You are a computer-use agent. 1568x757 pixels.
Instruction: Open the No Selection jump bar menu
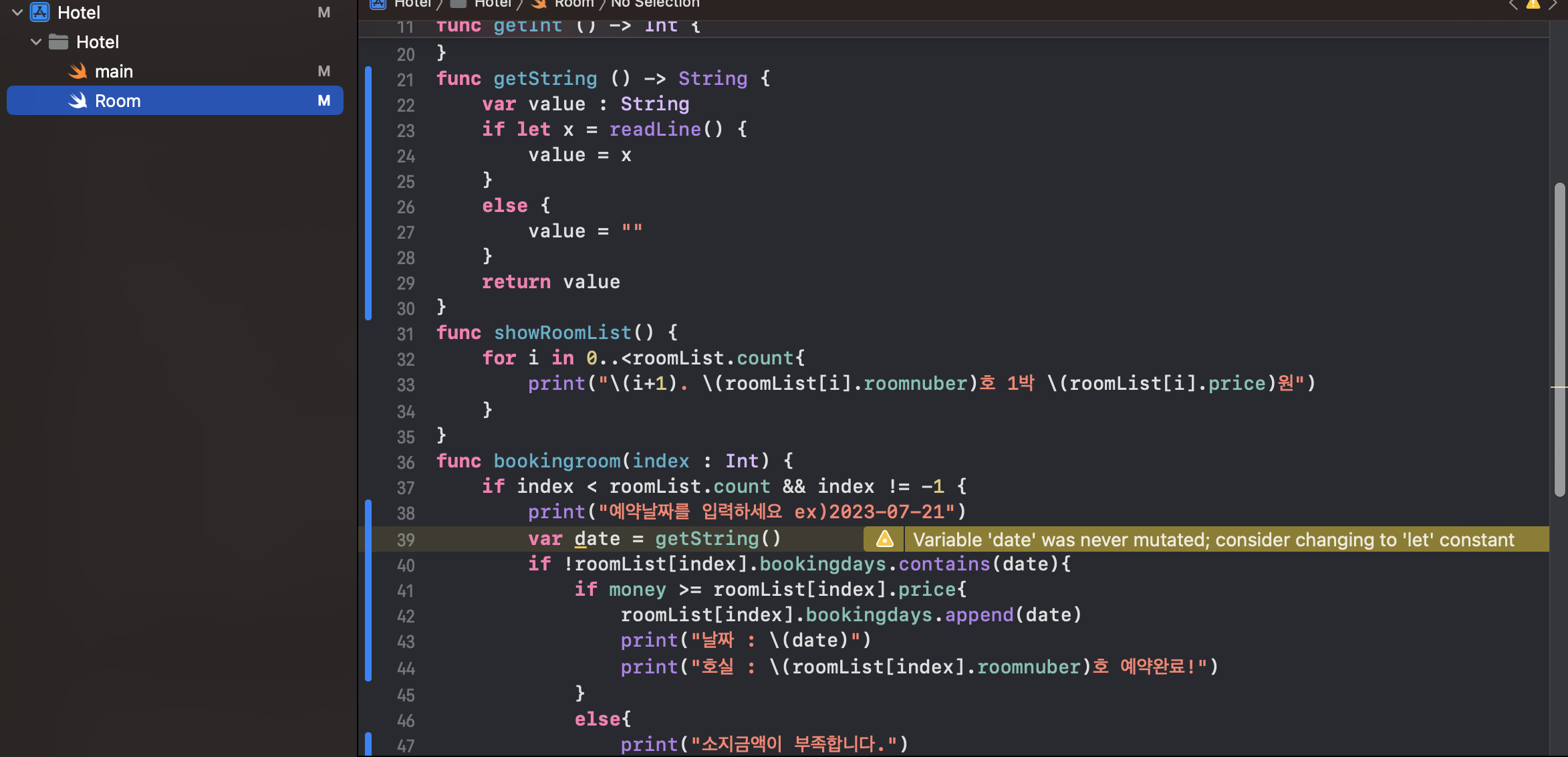(655, 4)
